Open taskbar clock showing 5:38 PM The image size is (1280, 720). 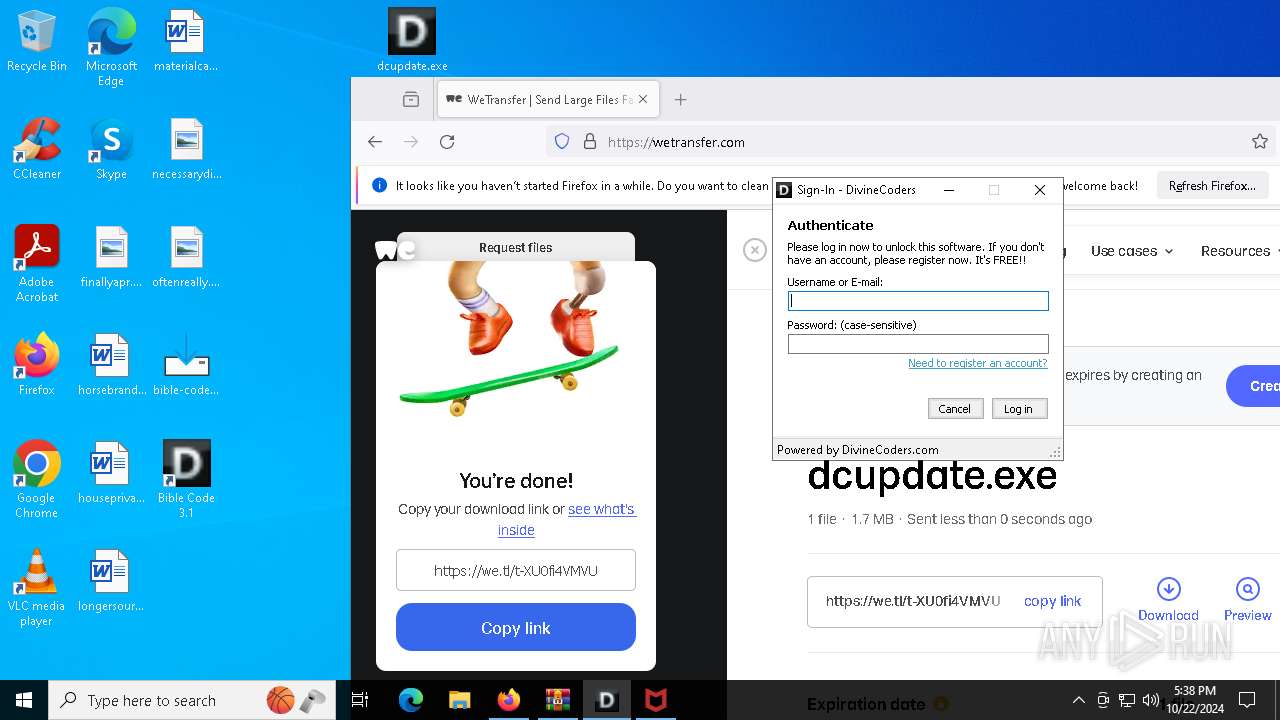[1195, 700]
